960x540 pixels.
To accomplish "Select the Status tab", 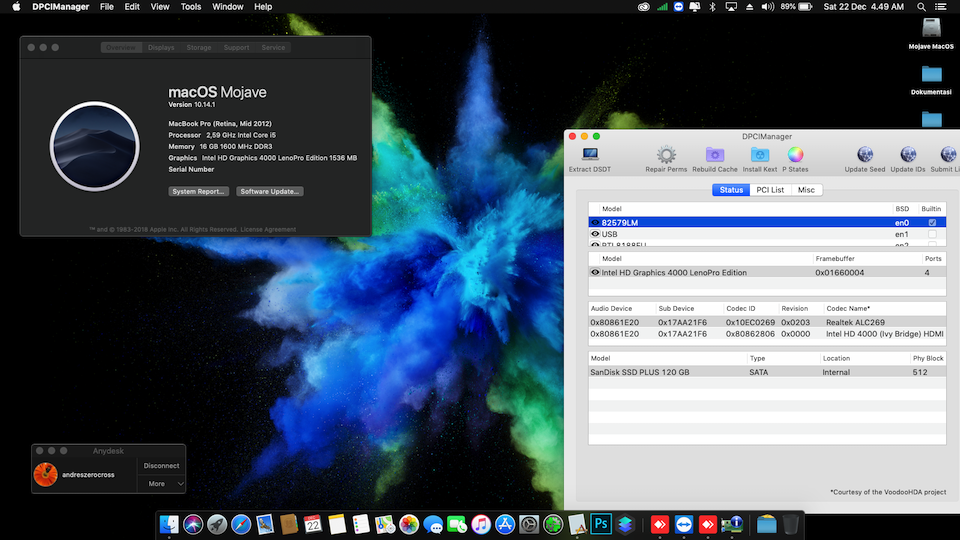I will tap(731, 190).
